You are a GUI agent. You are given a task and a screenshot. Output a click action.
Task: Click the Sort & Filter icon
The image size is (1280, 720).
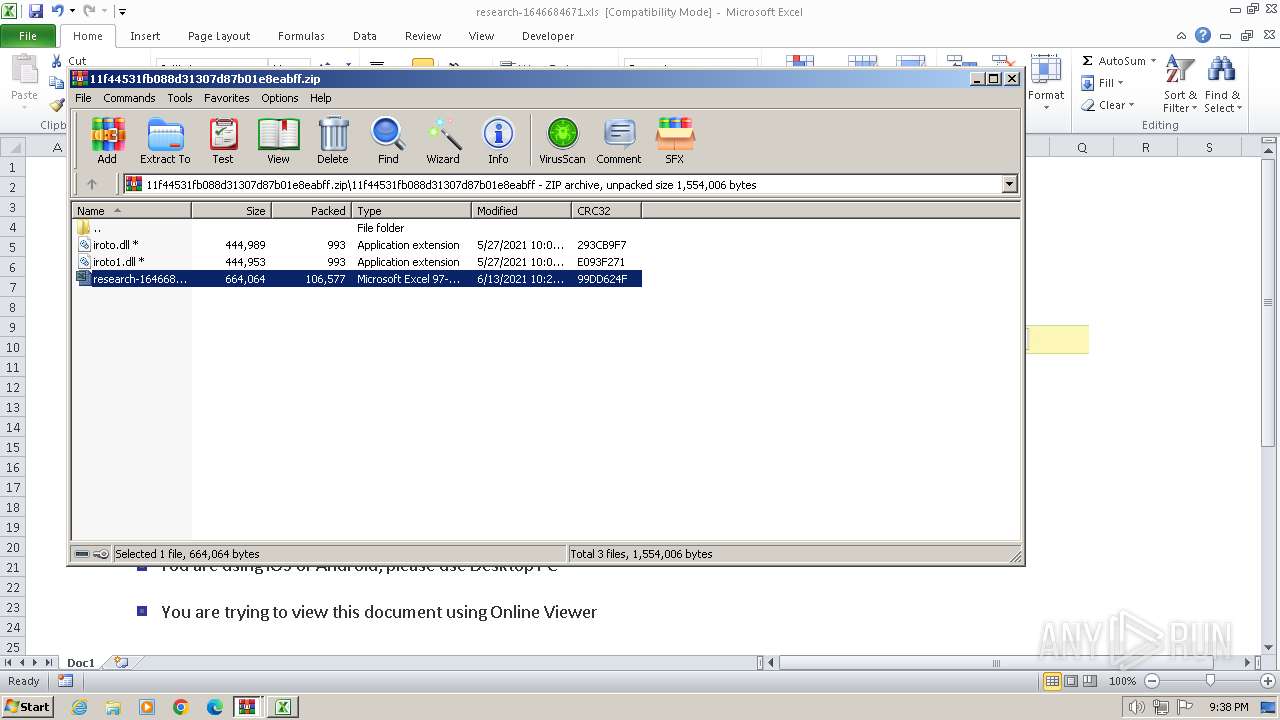(x=1180, y=84)
